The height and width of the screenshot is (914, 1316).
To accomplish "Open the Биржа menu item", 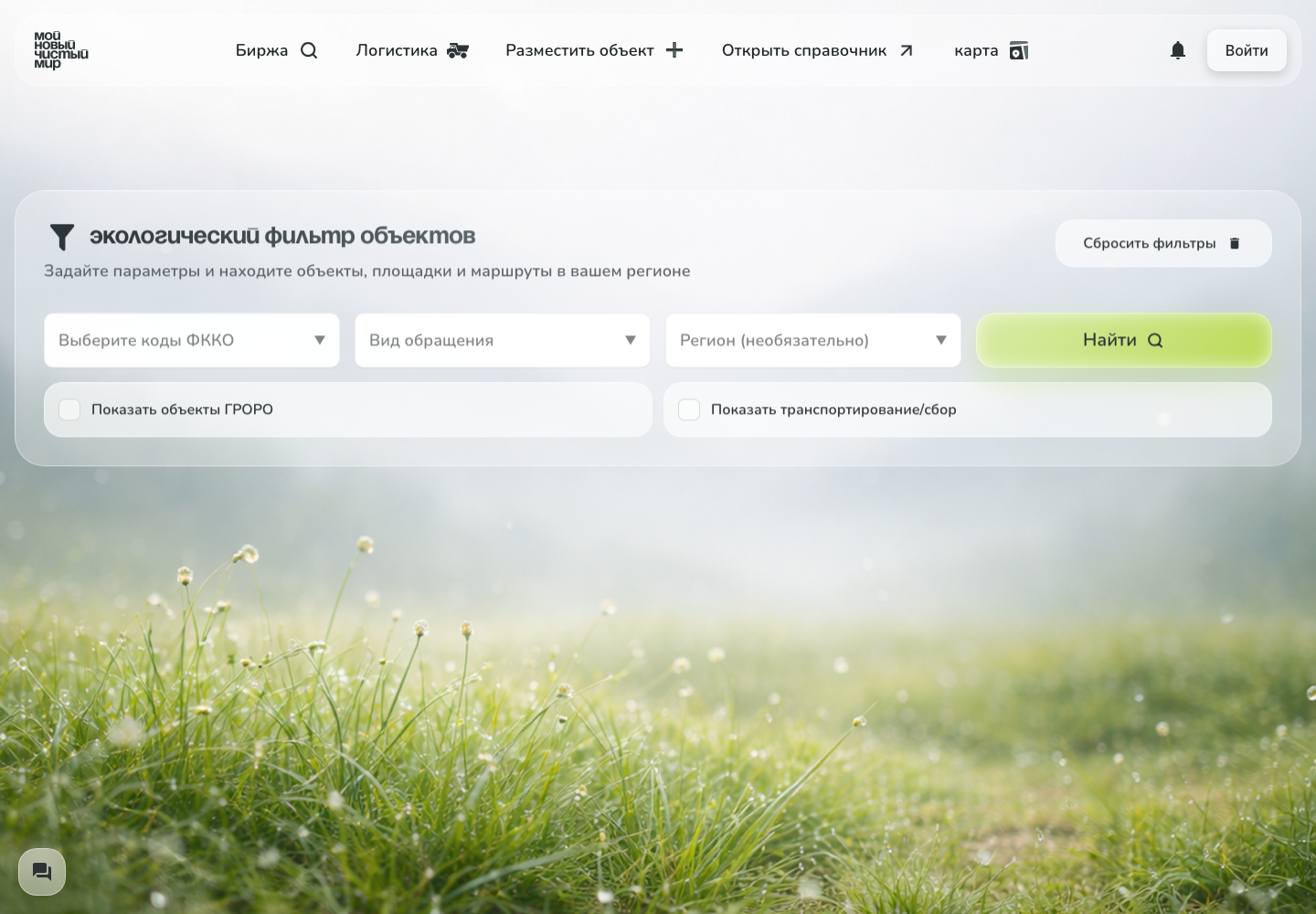I will tap(261, 50).
